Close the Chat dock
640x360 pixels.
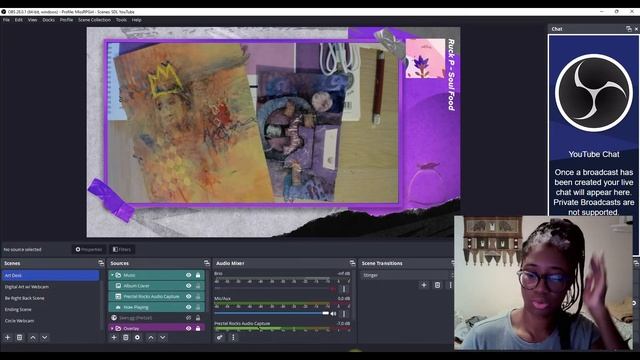636,29
